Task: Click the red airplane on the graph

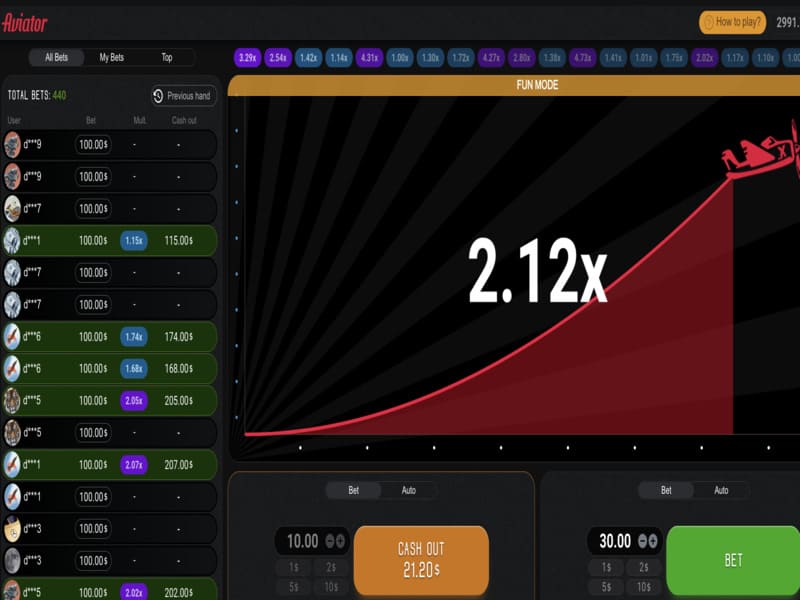Action: point(760,152)
